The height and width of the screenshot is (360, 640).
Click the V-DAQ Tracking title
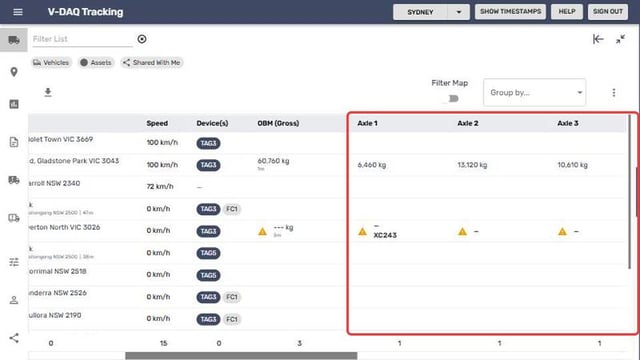(85, 12)
